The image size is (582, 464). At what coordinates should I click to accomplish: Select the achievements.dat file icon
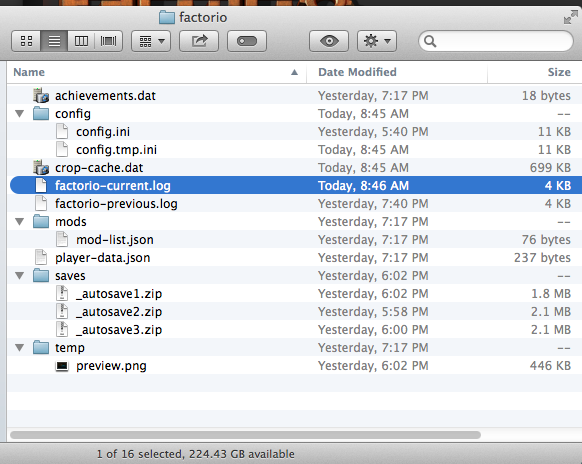(41, 95)
